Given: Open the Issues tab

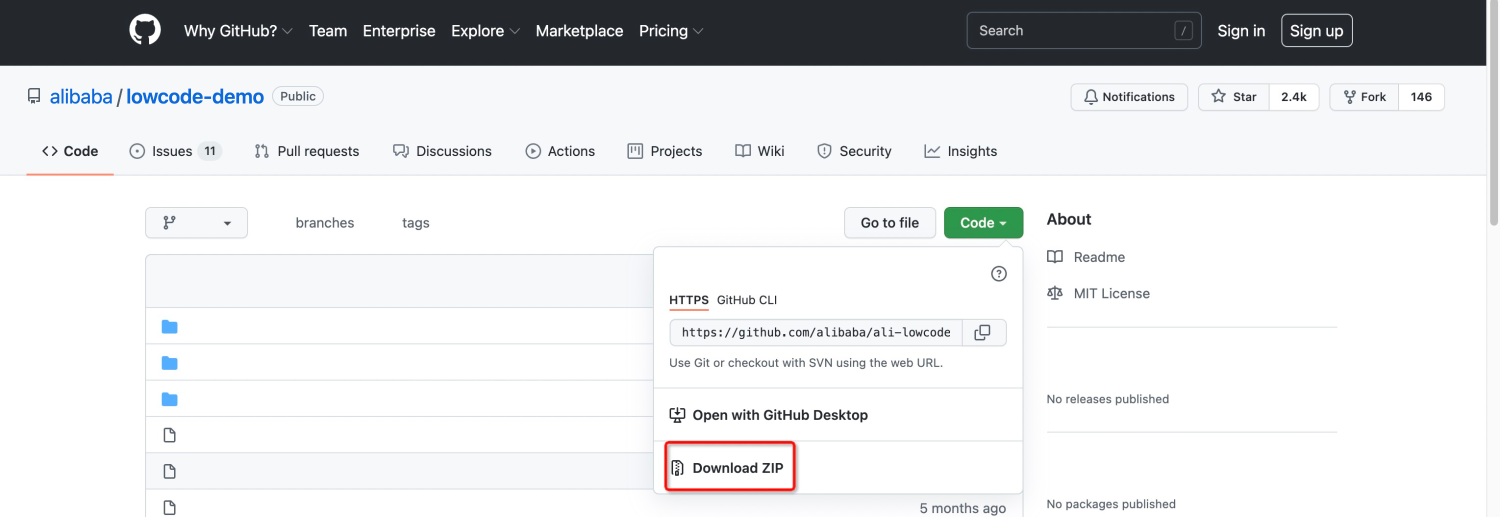Looking at the screenshot, I should point(174,151).
